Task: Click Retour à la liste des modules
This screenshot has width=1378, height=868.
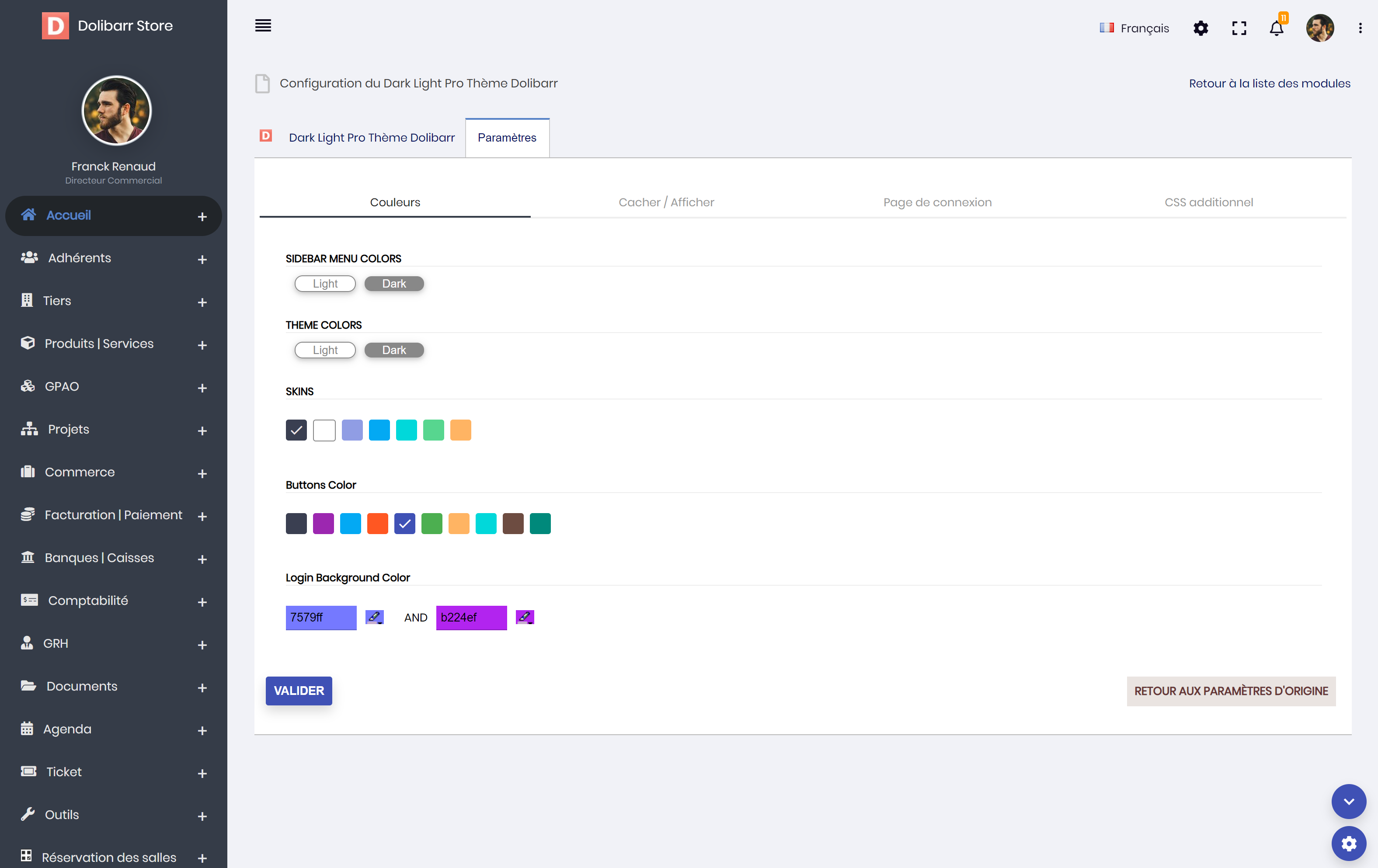Action: [1269, 83]
